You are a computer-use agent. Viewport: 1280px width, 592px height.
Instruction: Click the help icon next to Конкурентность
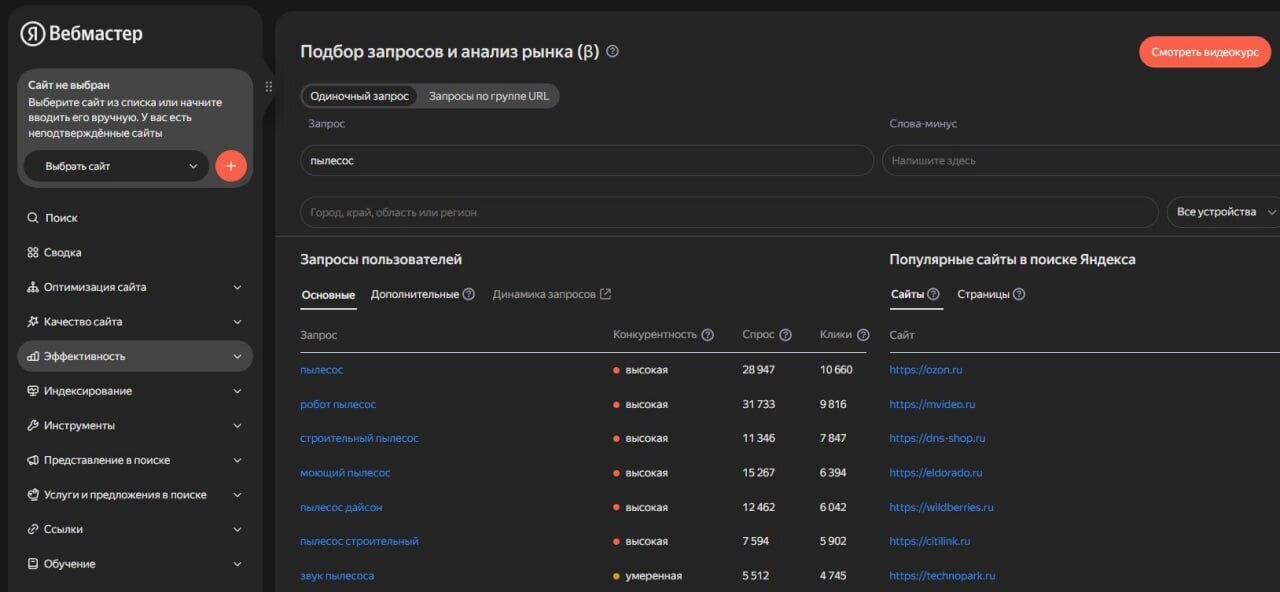[x=708, y=335]
